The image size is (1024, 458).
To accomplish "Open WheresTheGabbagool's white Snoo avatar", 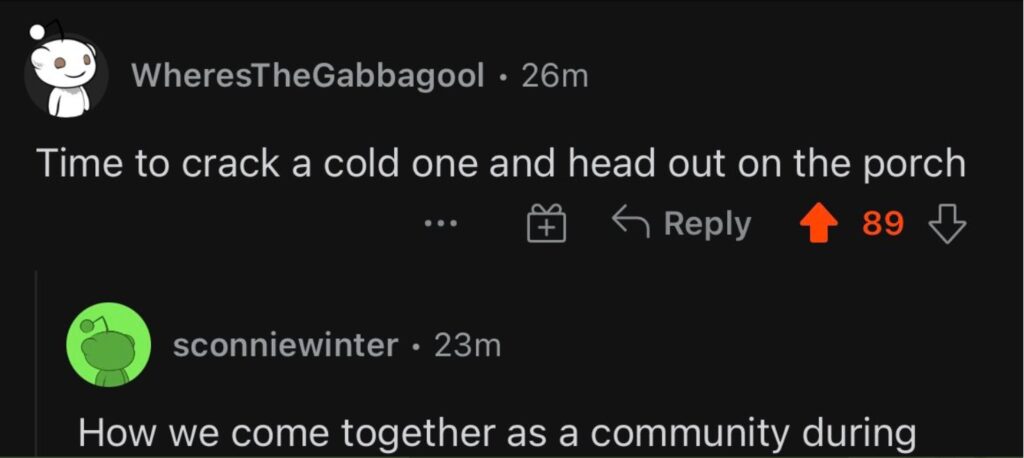I will pyautogui.click(x=65, y=74).
